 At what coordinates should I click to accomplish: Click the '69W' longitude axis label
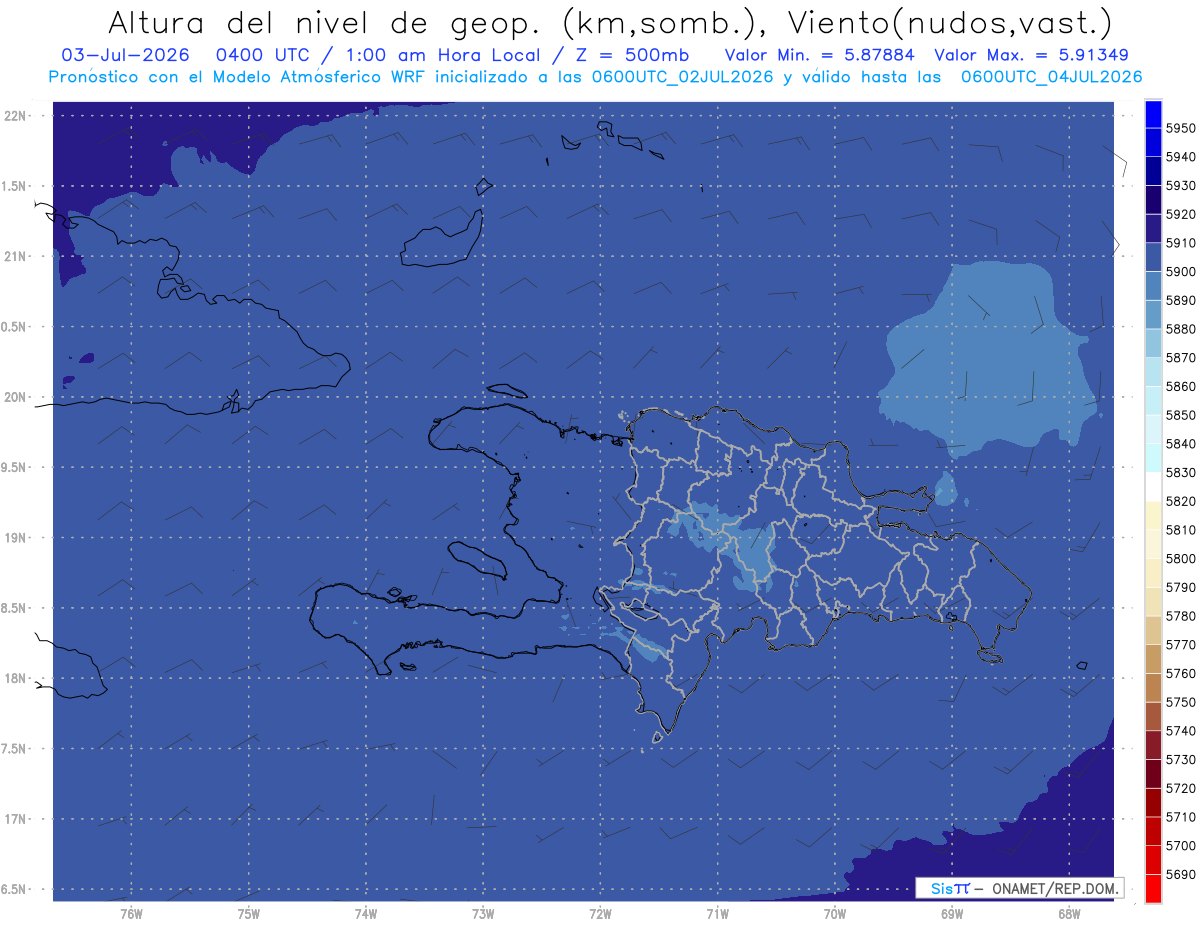[x=952, y=913]
